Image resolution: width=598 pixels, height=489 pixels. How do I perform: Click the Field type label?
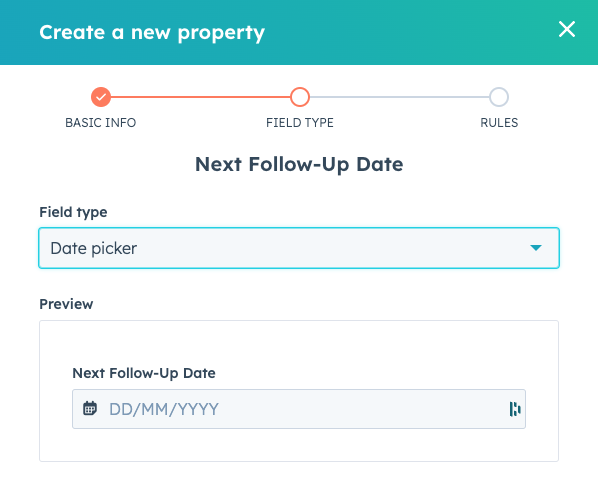[x=73, y=212]
